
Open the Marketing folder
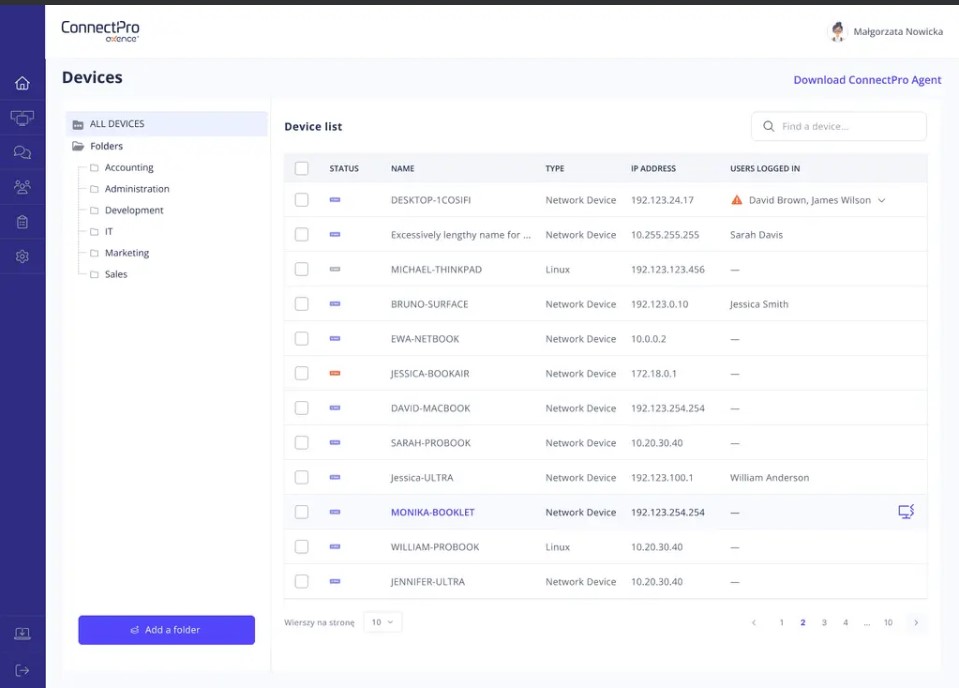coord(127,253)
